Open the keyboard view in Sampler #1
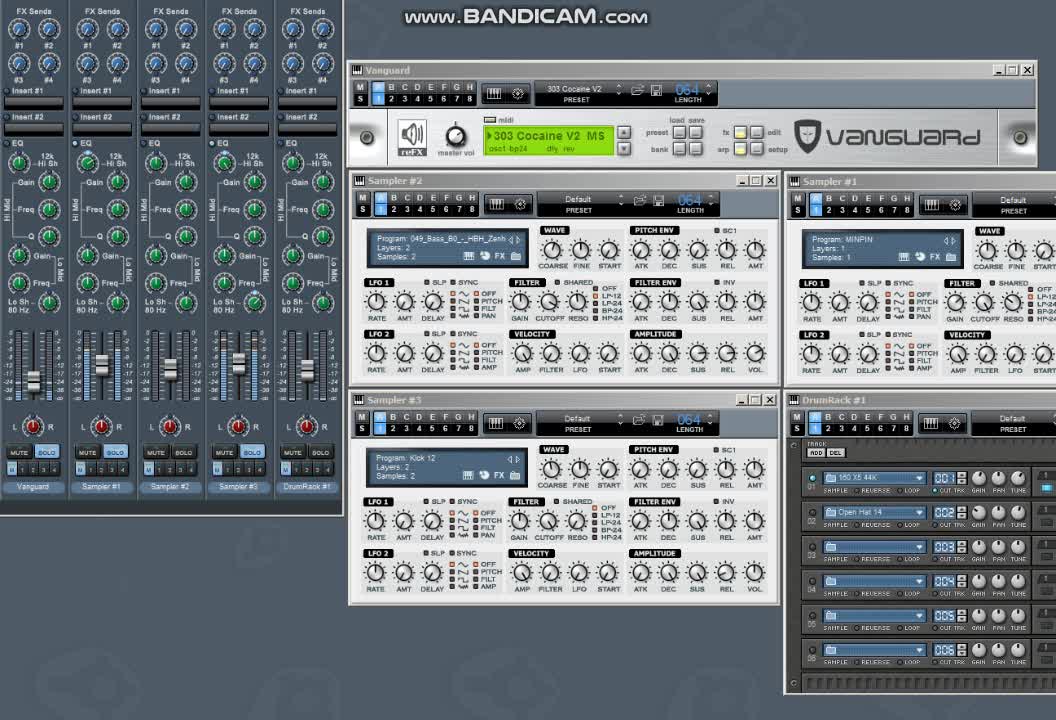The height and width of the screenshot is (720, 1056). (x=931, y=205)
